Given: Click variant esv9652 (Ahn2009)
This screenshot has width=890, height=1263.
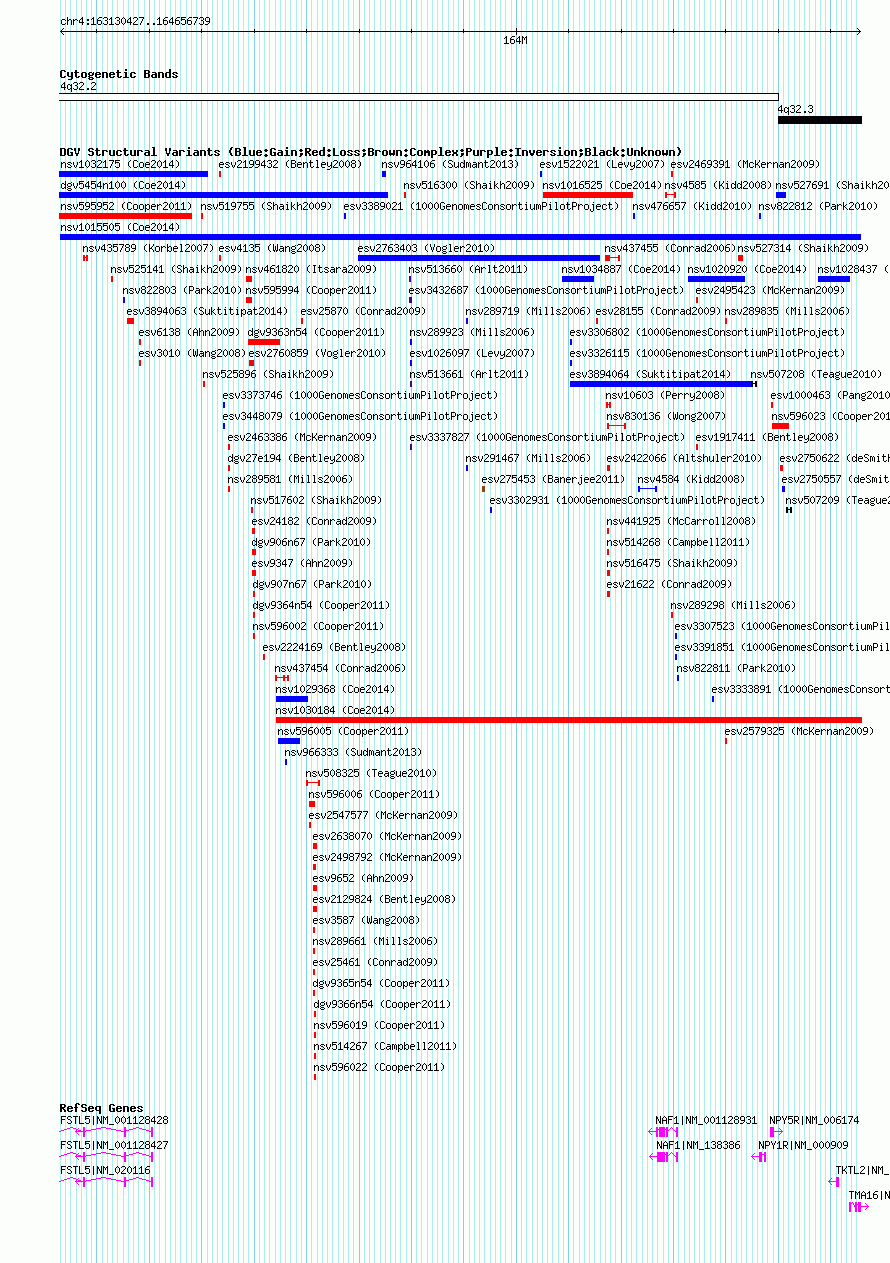Looking at the screenshot, I should (x=363, y=878).
